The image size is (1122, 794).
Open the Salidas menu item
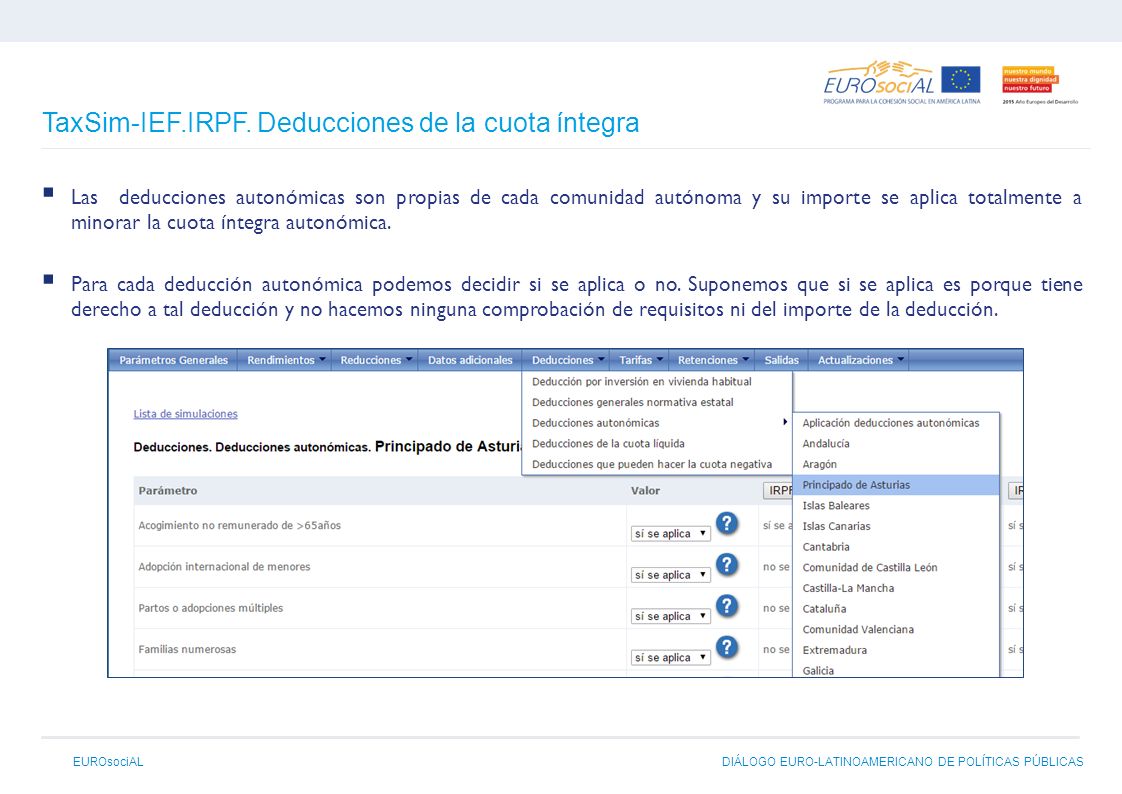(x=781, y=360)
